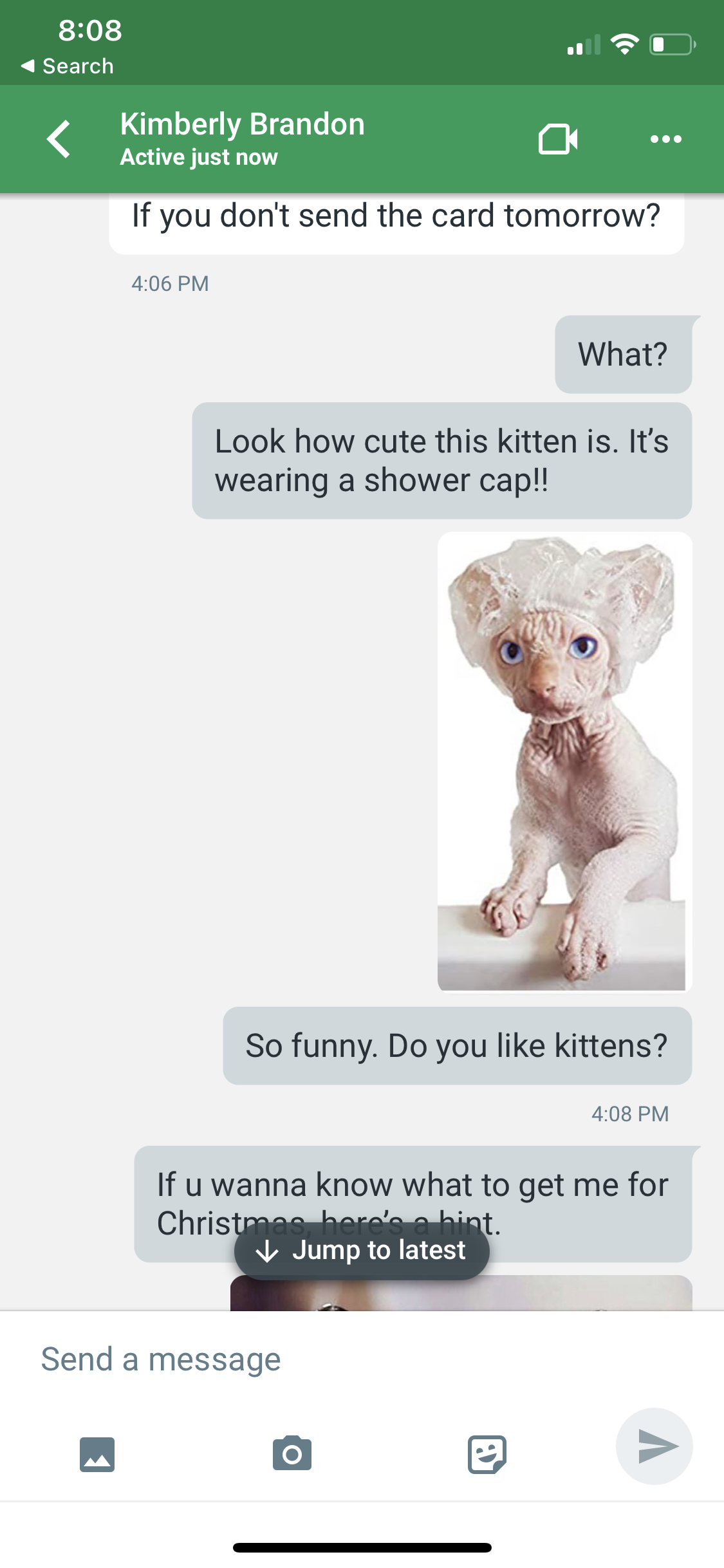Tap the "If u wanna know what to get me" message

click(x=413, y=1204)
